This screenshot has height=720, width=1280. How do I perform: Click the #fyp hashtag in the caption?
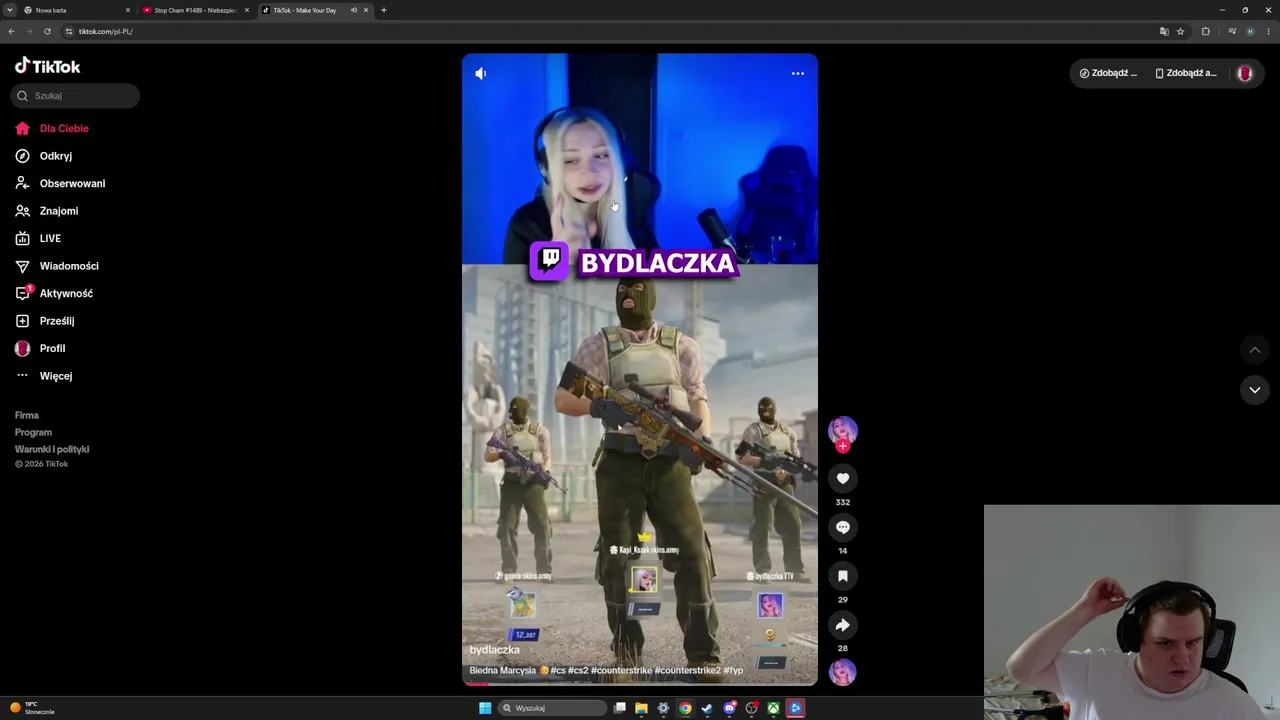733,670
